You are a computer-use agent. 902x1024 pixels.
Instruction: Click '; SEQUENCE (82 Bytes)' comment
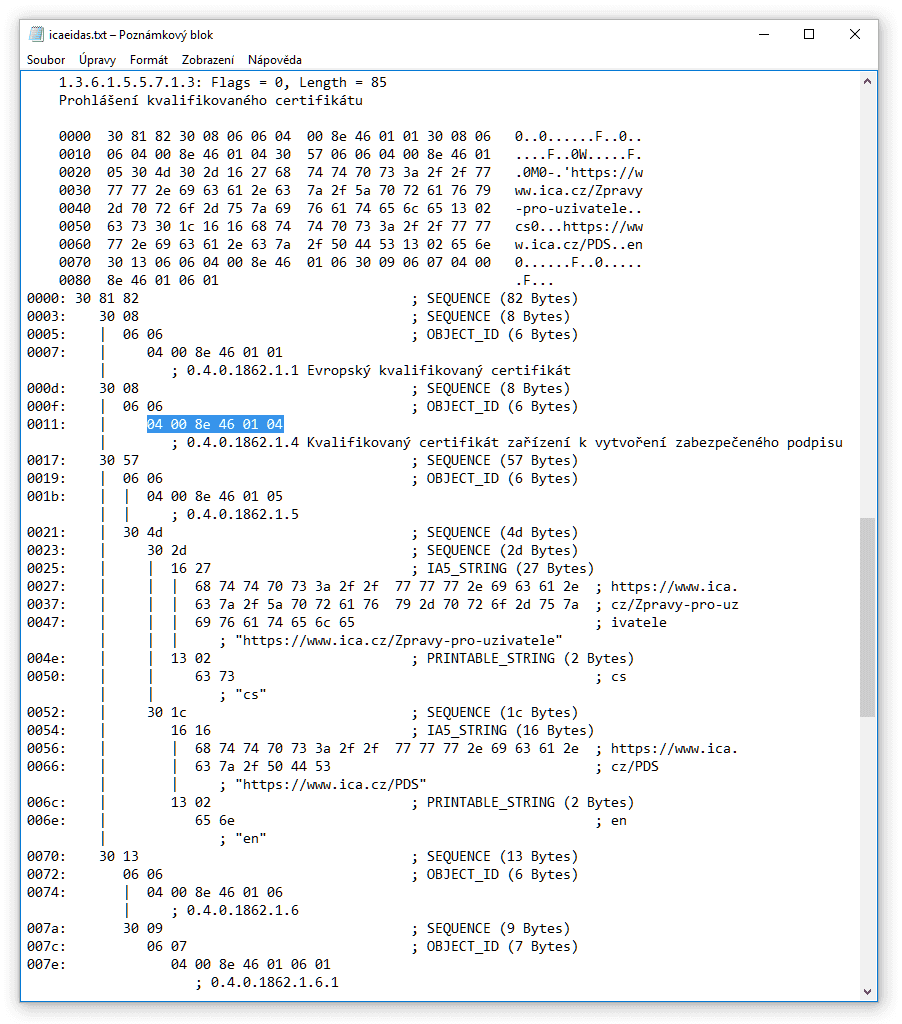coord(495,298)
